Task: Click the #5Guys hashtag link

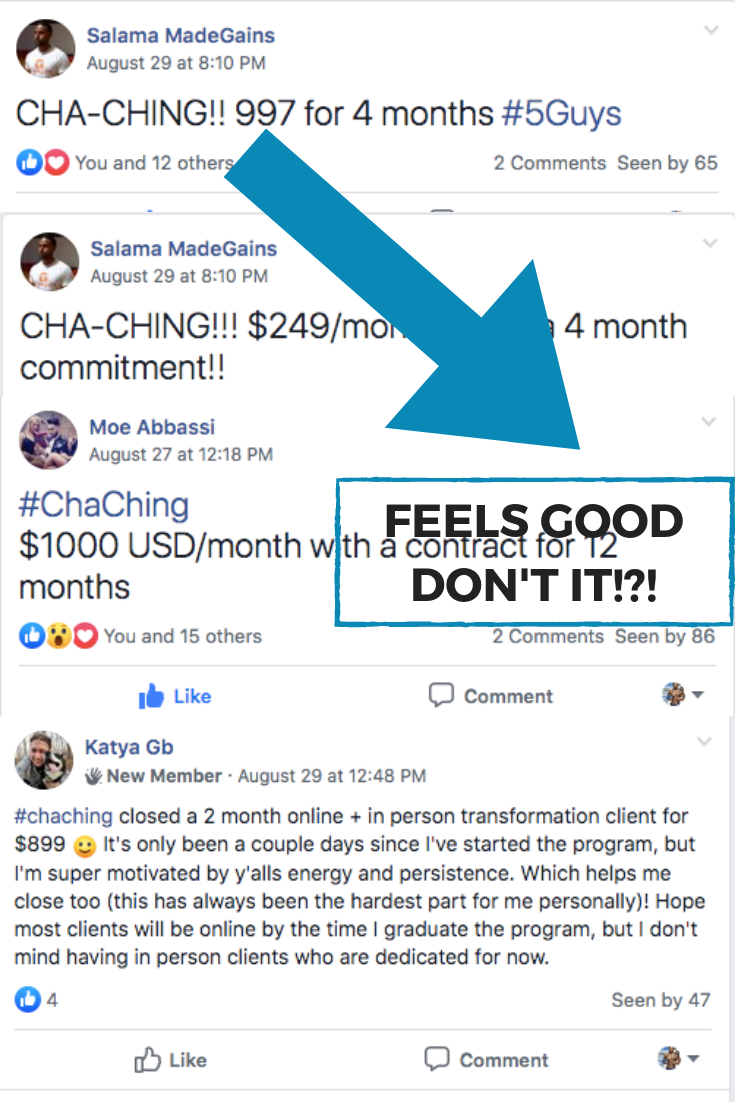Action: tap(561, 114)
